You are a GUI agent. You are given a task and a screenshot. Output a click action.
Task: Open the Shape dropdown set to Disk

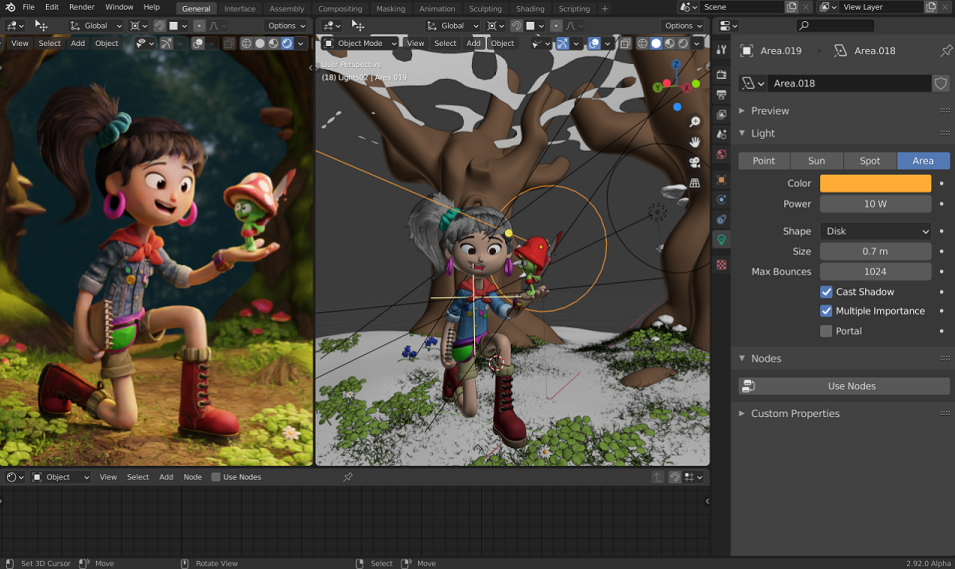(875, 231)
